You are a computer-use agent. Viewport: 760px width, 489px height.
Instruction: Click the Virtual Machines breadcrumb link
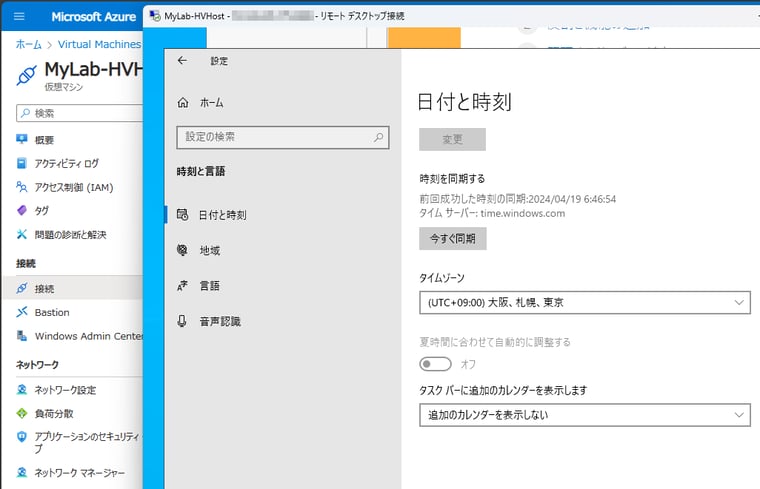coord(99,44)
